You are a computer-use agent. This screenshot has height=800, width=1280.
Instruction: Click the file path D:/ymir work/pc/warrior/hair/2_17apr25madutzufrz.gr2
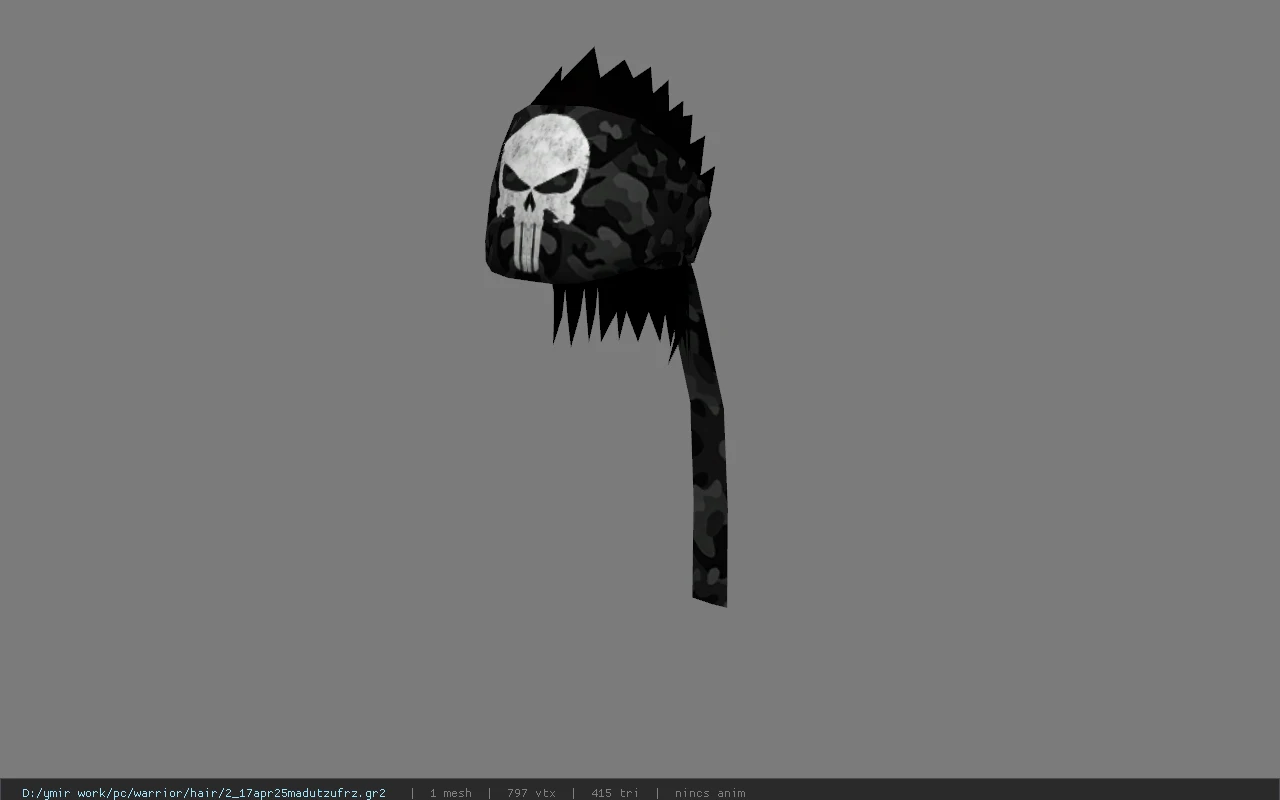click(204, 793)
